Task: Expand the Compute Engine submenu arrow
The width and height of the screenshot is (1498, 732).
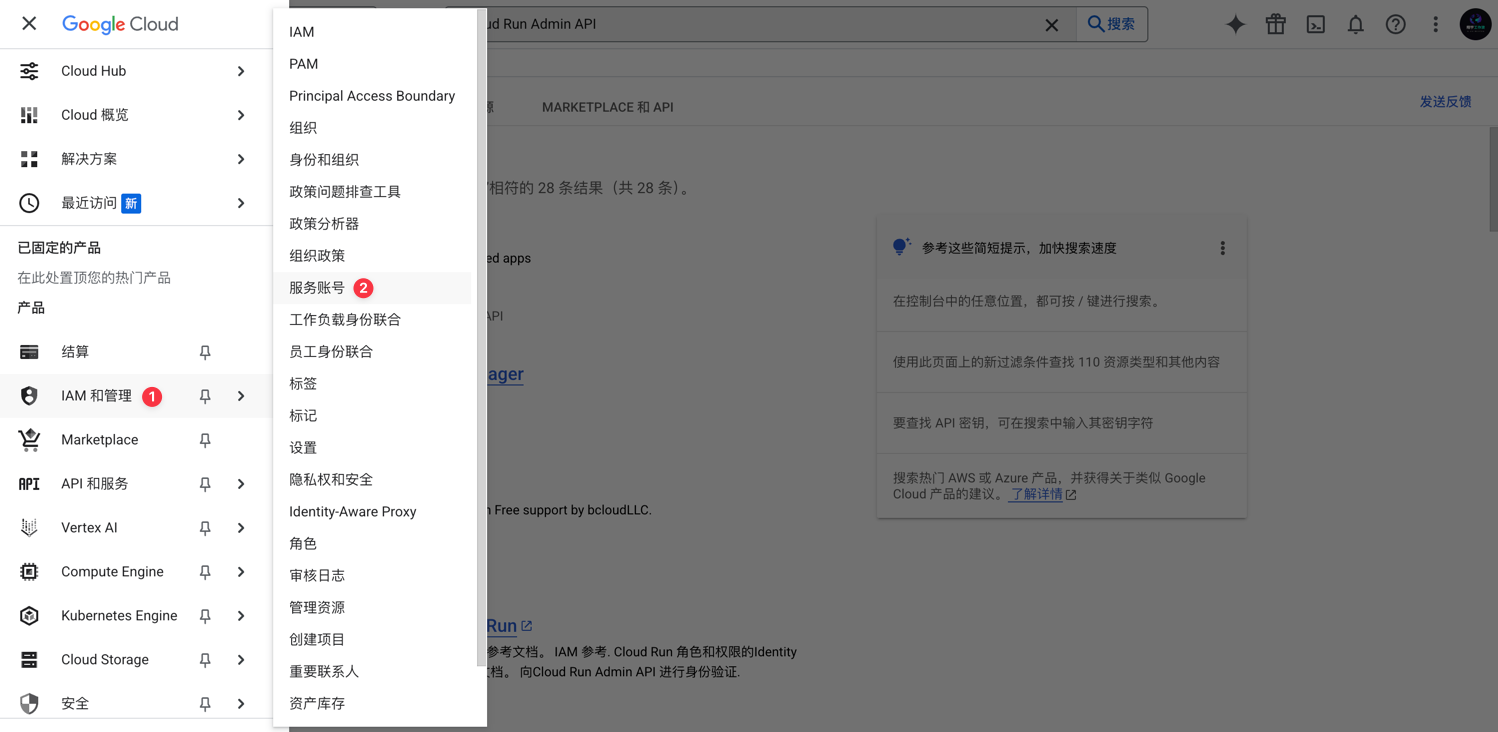Action: (x=241, y=572)
